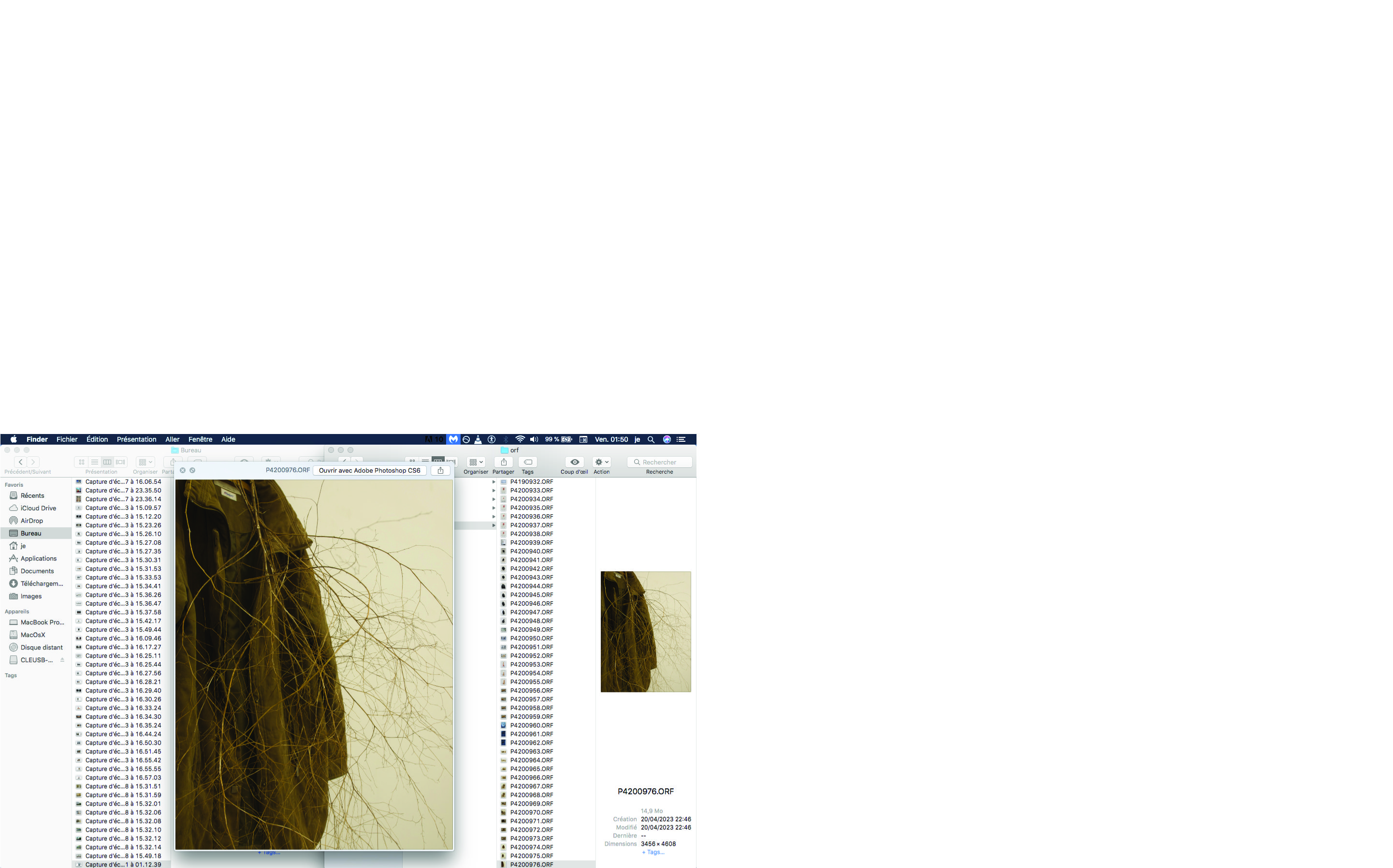The height and width of the screenshot is (868, 1393).
Task: Switch Bureau window to list view
Action: click(95, 462)
